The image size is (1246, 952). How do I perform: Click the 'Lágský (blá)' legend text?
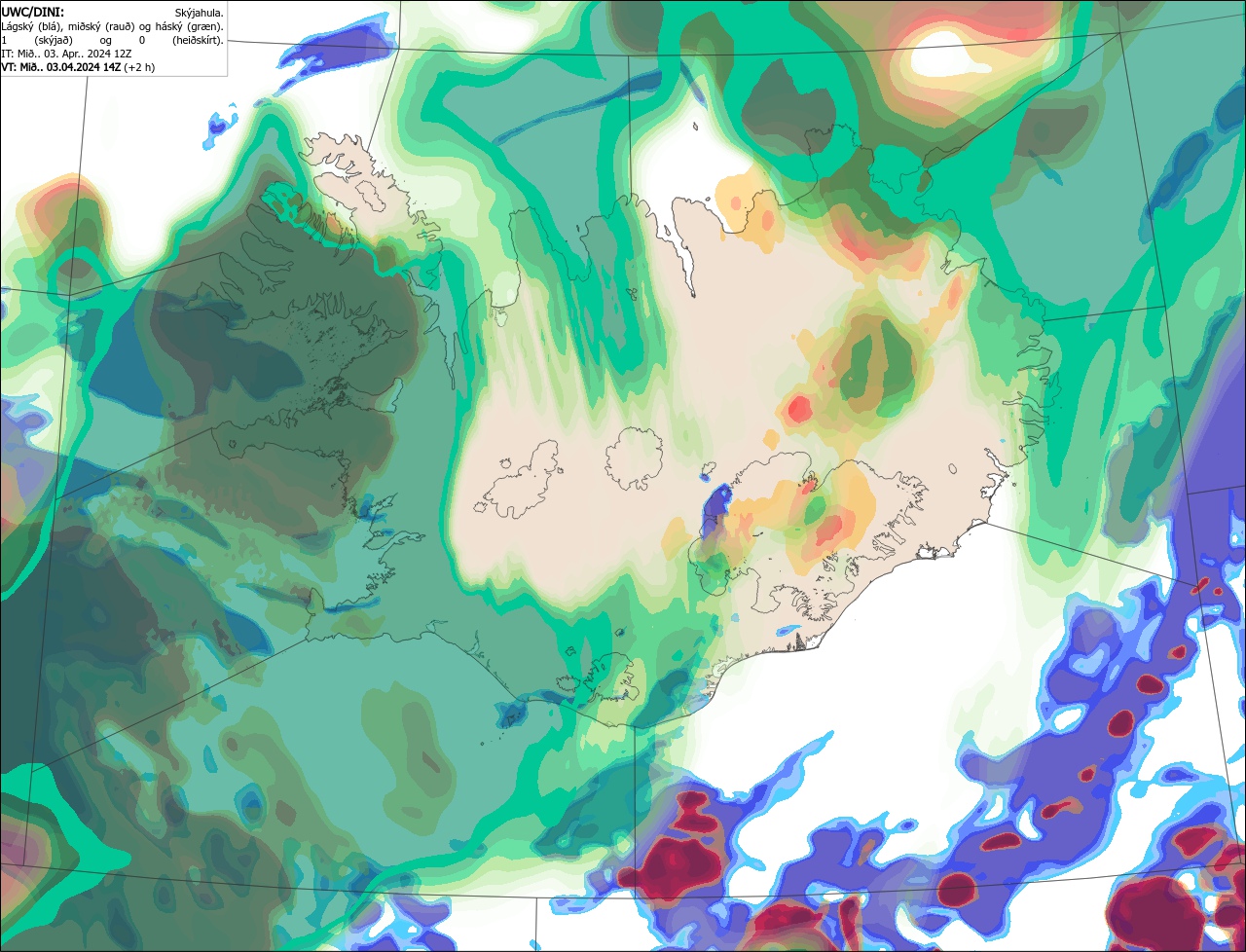pyautogui.click(x=29, y=27)
